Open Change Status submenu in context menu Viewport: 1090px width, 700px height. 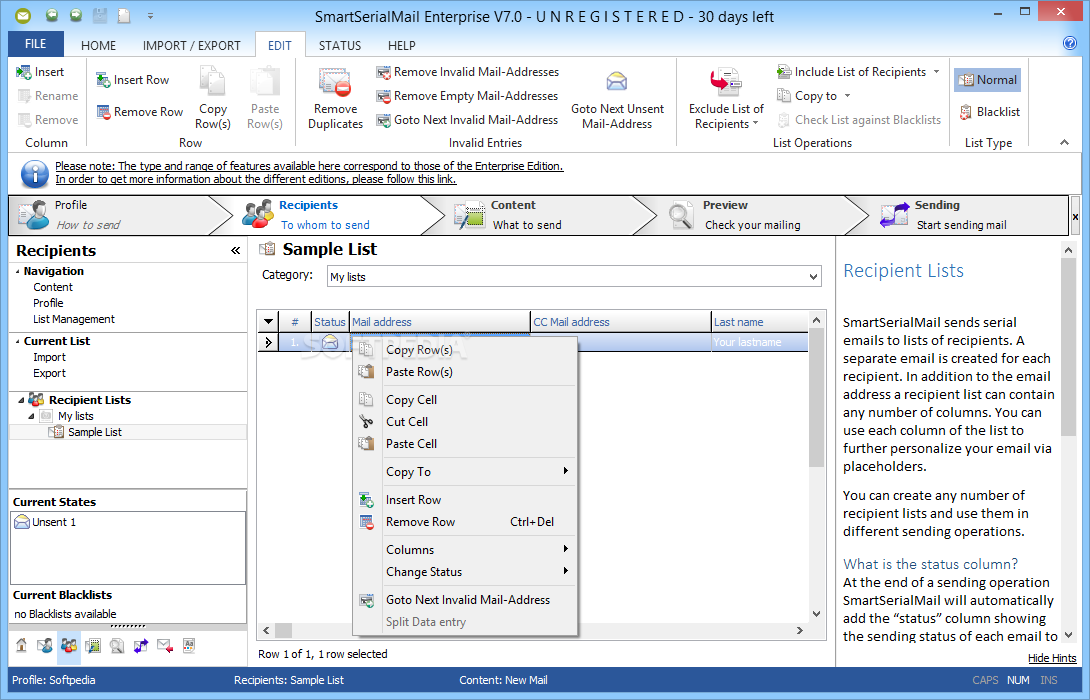[465, 572]
